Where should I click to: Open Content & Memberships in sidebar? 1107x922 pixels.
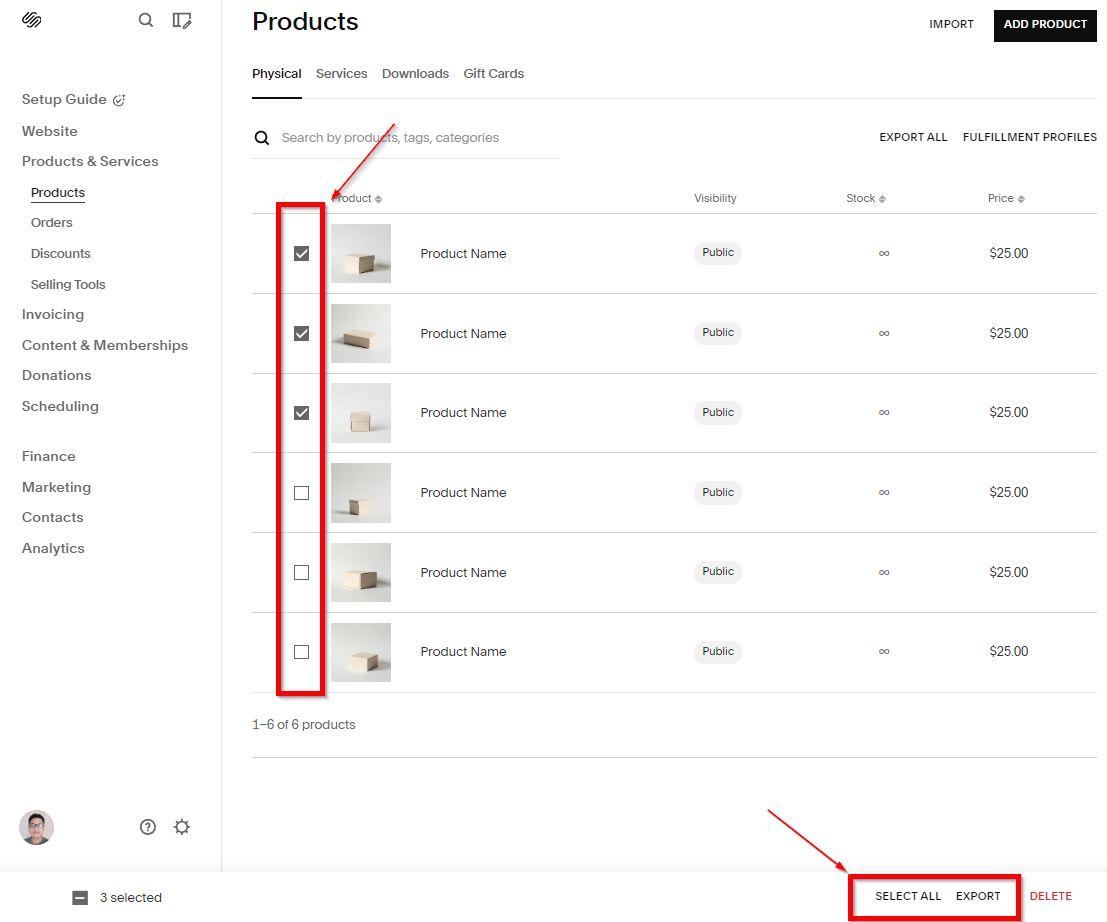click(x=104, y=345)
